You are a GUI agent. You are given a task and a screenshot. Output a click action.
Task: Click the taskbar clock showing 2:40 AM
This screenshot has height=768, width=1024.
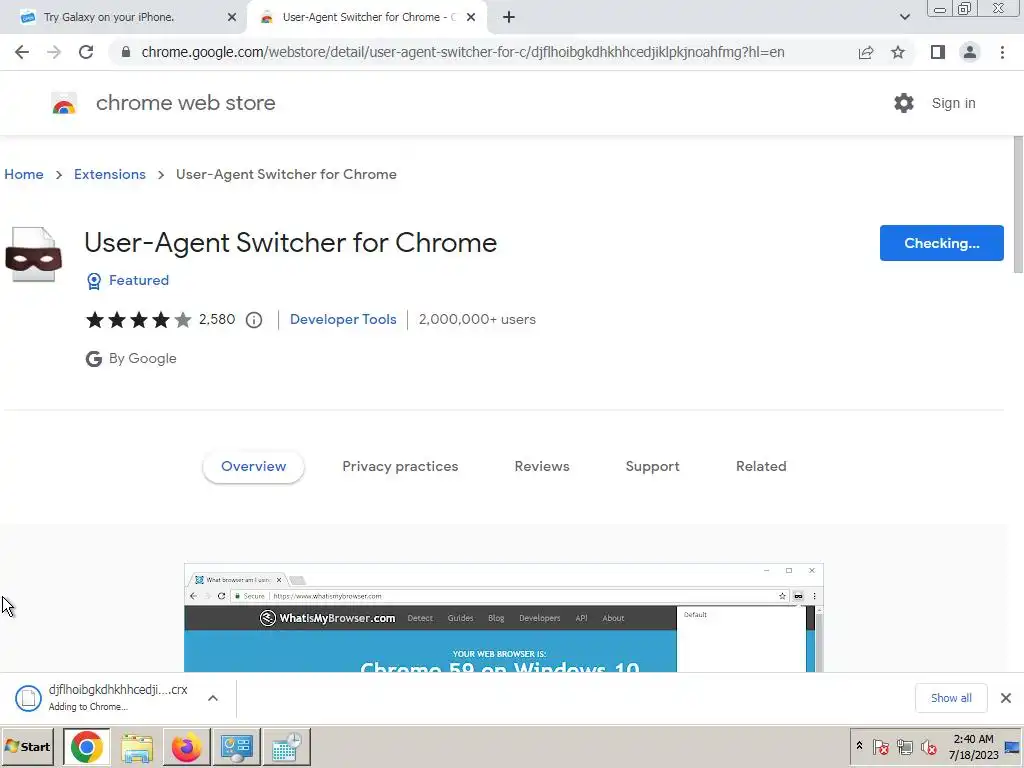[973, 746]
